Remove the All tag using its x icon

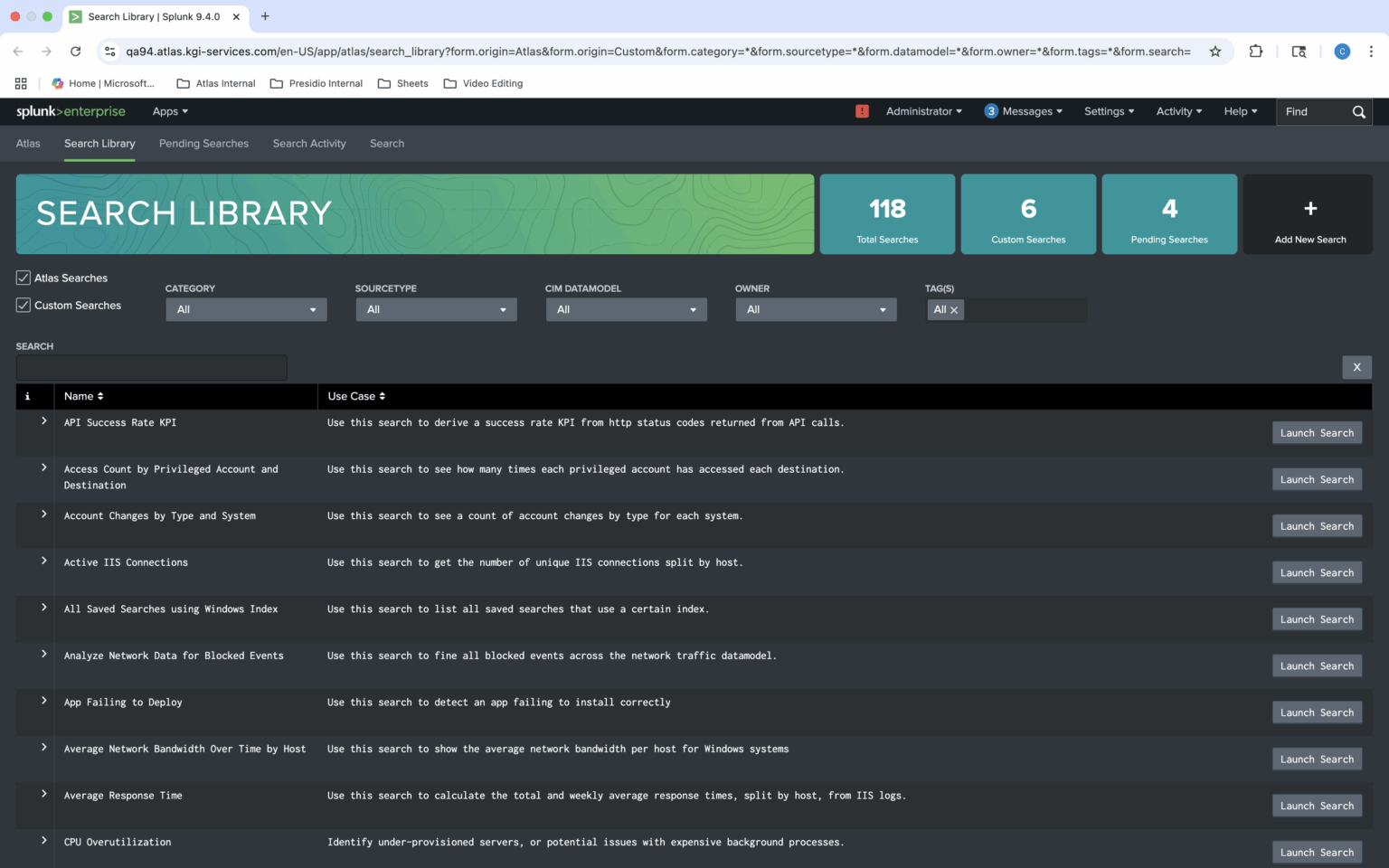(955, 309)
